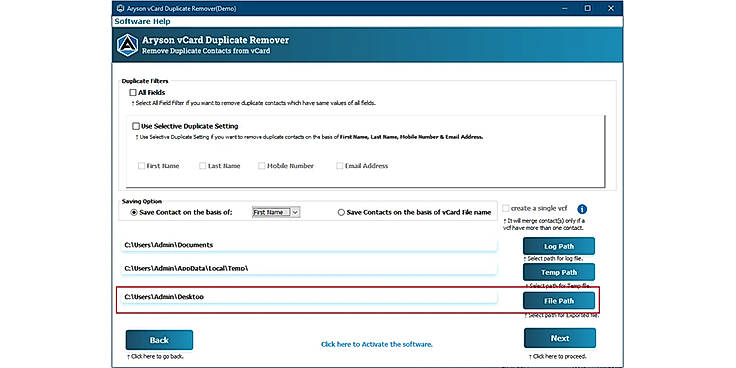Screen dimensions: 736x368
Task: Click the blue info icon beside create a single vcf
Action: [x=582, y=209]
